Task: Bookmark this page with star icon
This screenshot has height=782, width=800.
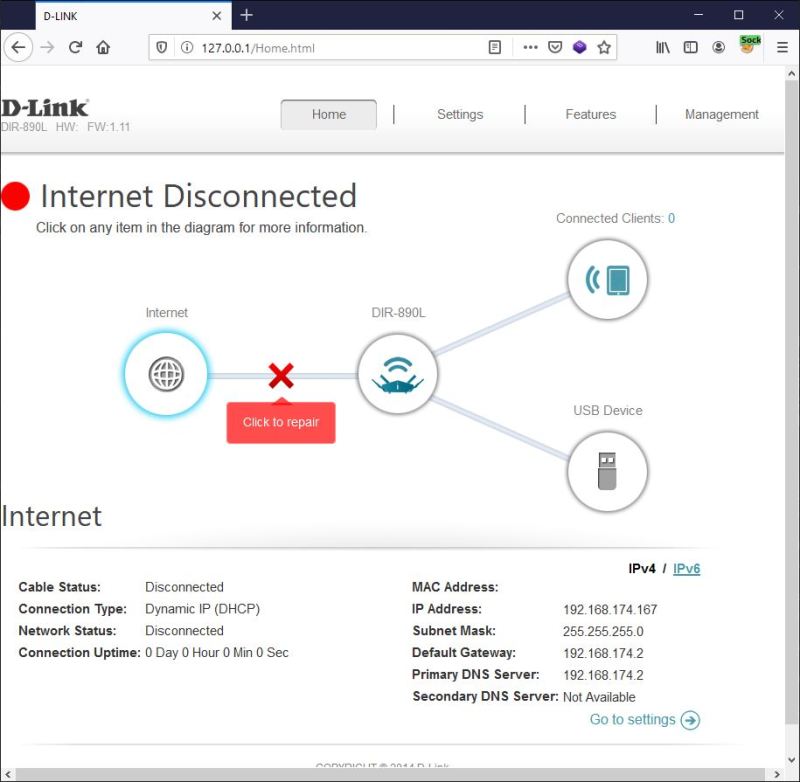Action: tap(604, 47)
